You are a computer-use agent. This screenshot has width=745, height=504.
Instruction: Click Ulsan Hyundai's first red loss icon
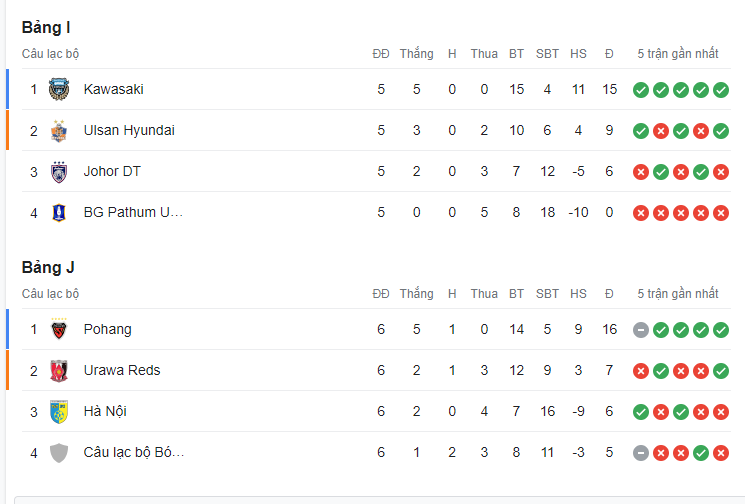click(x=661, y=131)
